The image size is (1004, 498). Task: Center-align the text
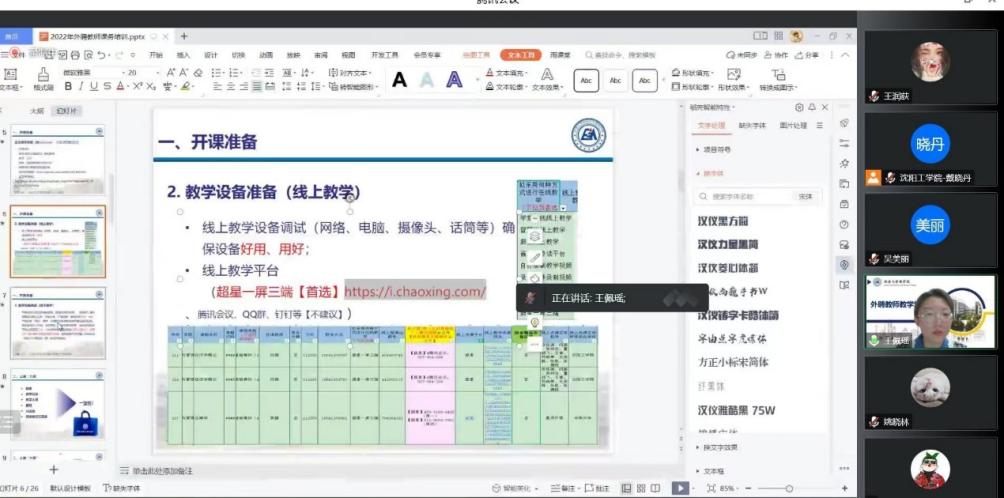(x=231, y=86)
